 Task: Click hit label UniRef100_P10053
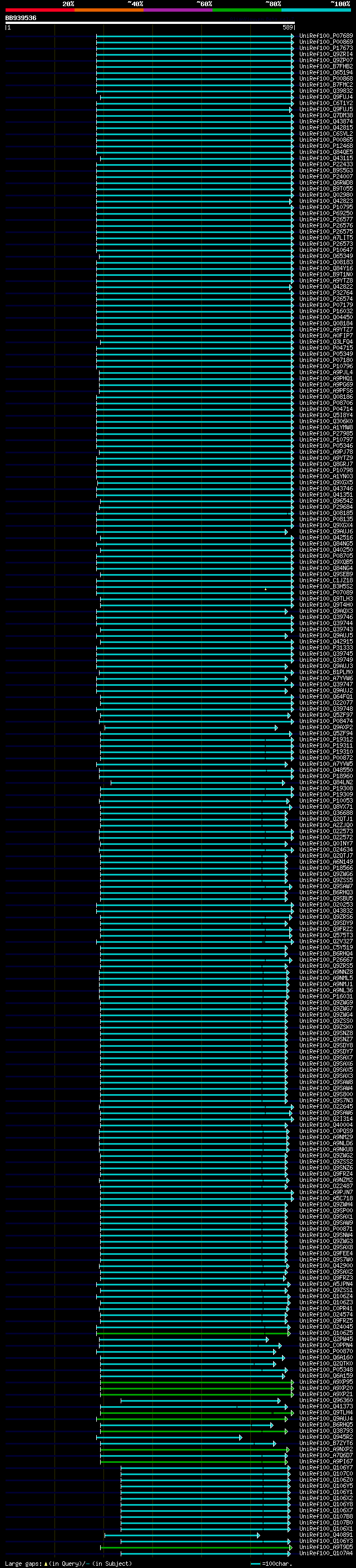[x=325, y=801]
